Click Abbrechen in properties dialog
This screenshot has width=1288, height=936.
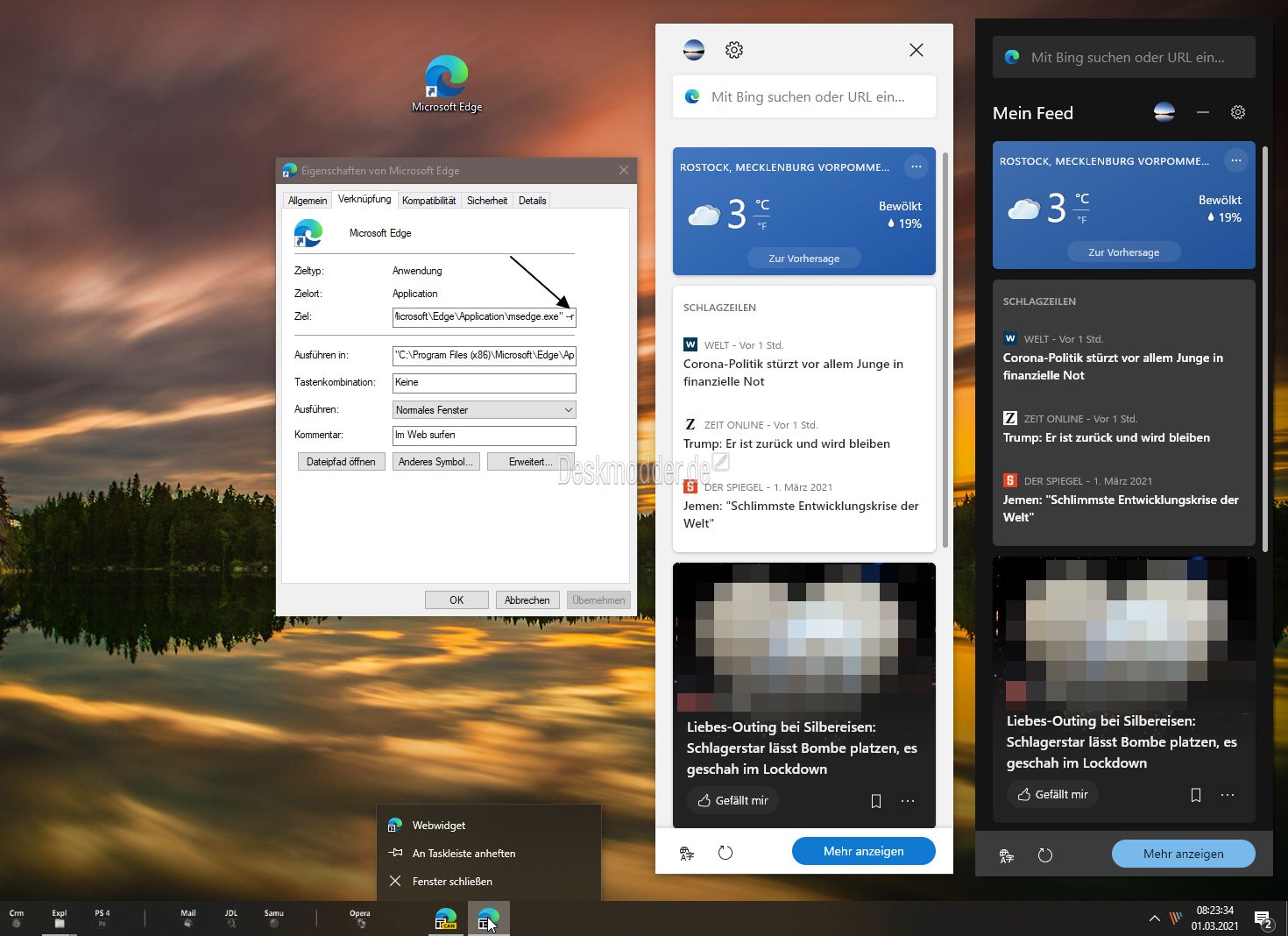click(527, 600)
